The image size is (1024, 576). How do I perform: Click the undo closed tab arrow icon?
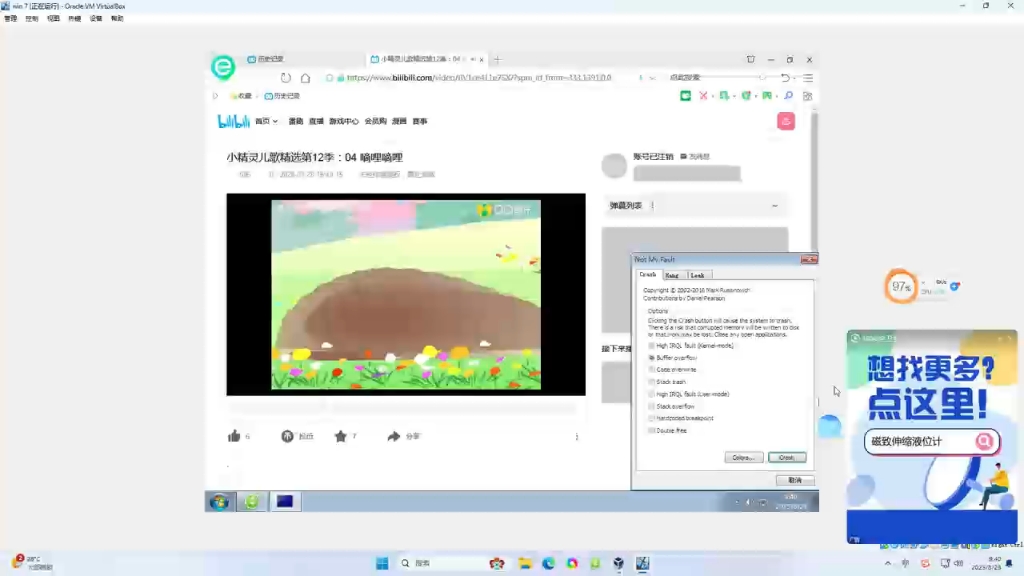[x=785, y=78]
